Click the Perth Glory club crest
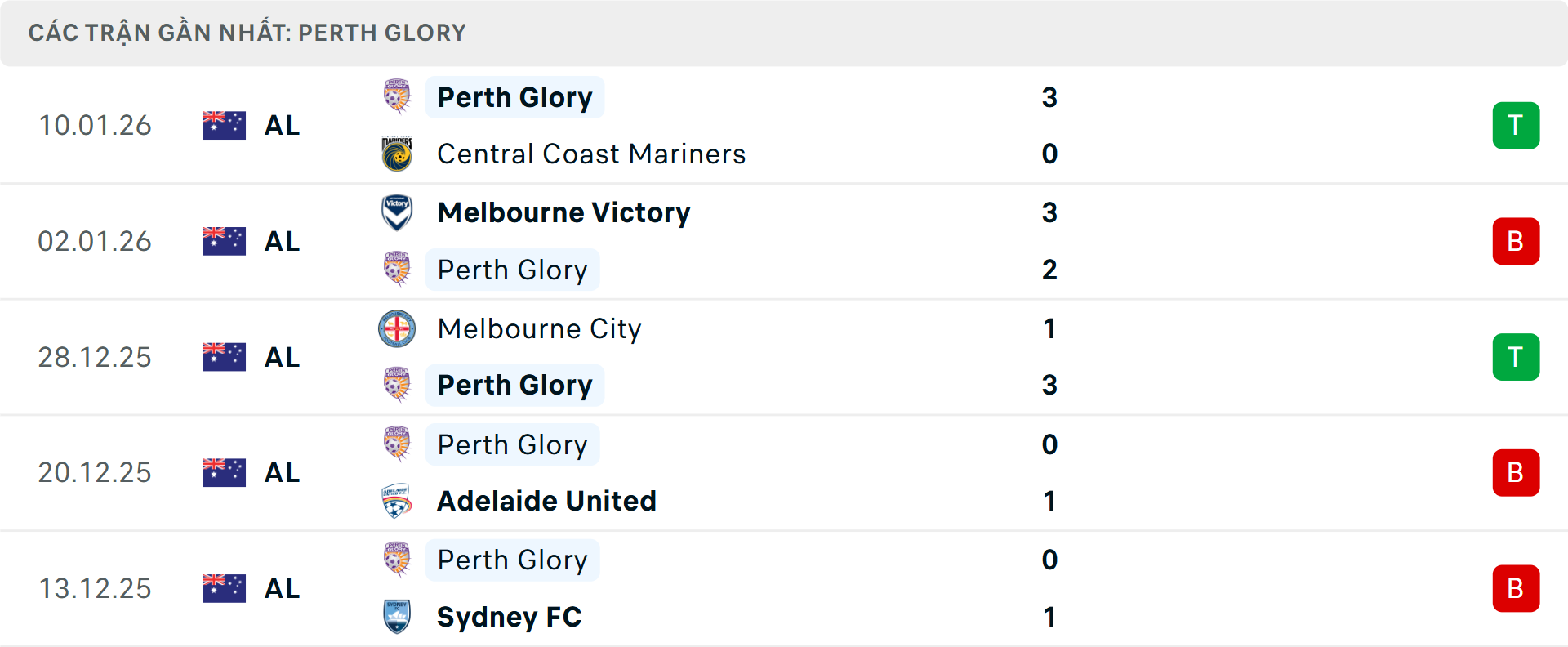 click(398, 97)
